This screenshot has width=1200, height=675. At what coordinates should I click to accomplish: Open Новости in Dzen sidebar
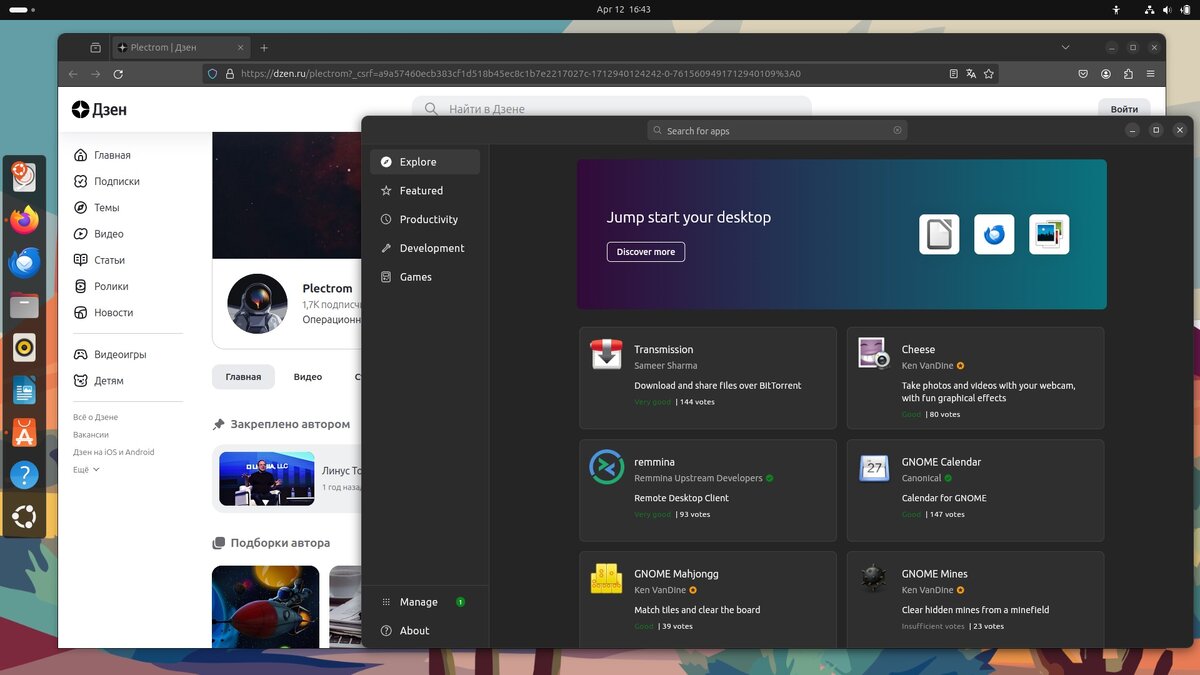click(x=104, y=313)
